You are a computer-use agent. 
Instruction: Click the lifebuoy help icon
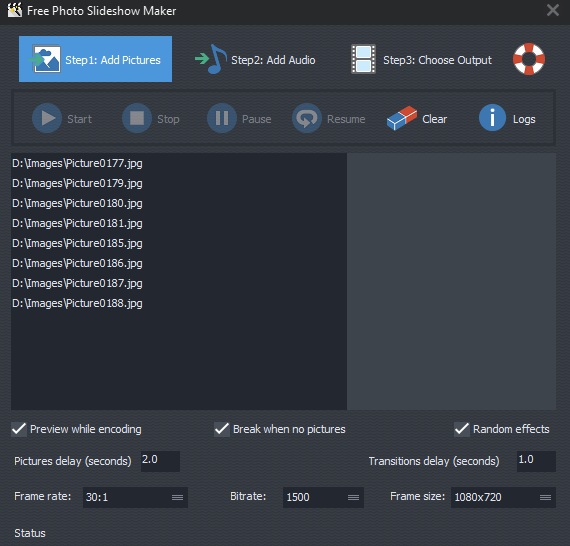pos(529,59)
